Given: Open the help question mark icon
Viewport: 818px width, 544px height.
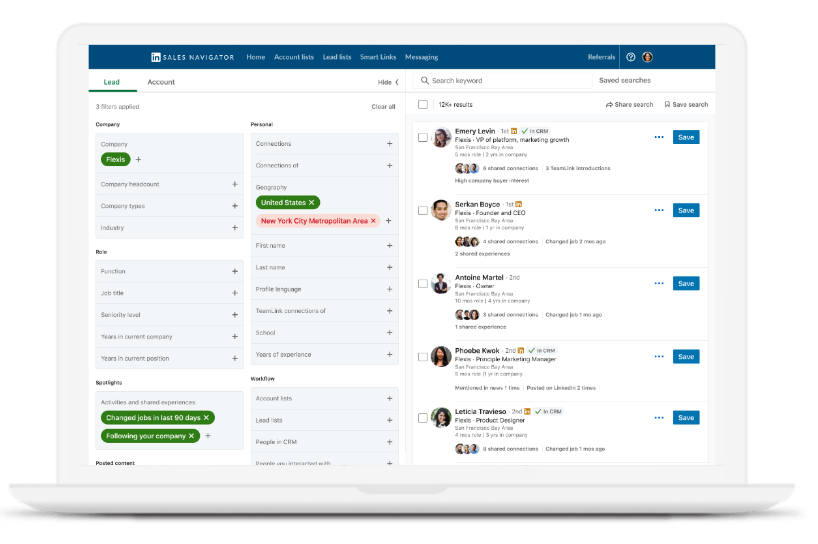Looking at the screenshot, I should pyautogui.click(x=631, y=57).
